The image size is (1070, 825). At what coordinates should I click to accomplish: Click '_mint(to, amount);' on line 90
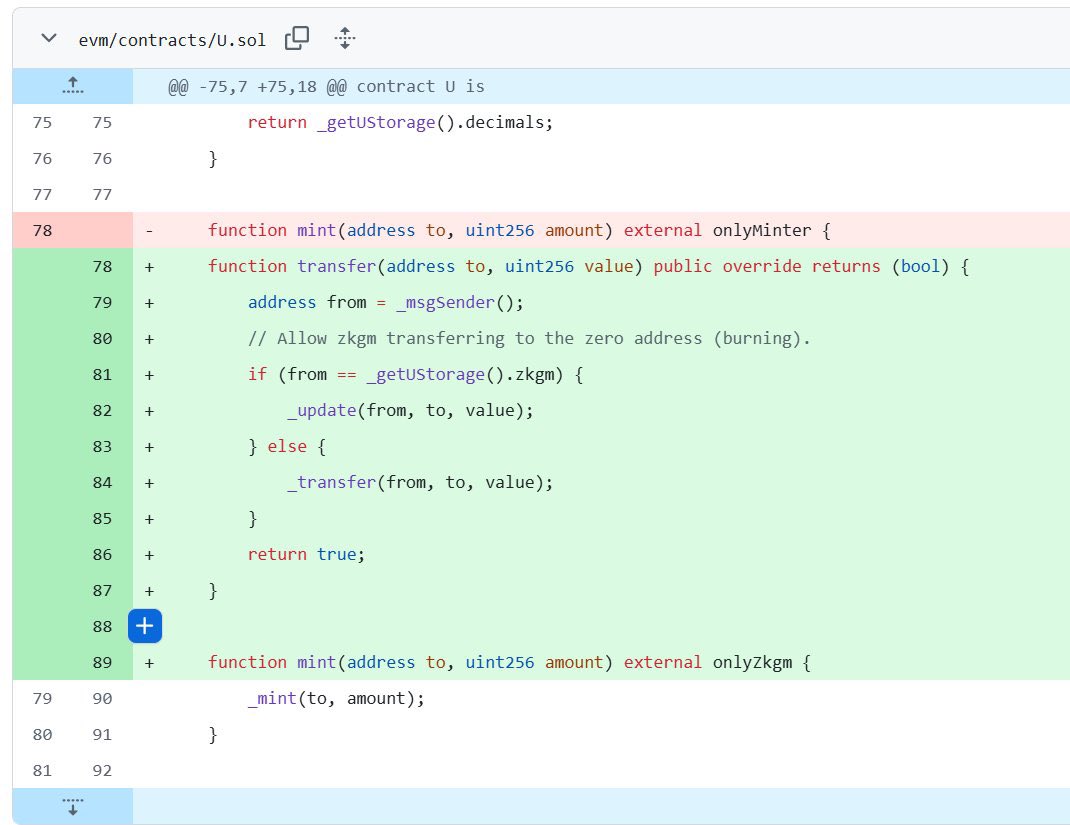[336, 699]
